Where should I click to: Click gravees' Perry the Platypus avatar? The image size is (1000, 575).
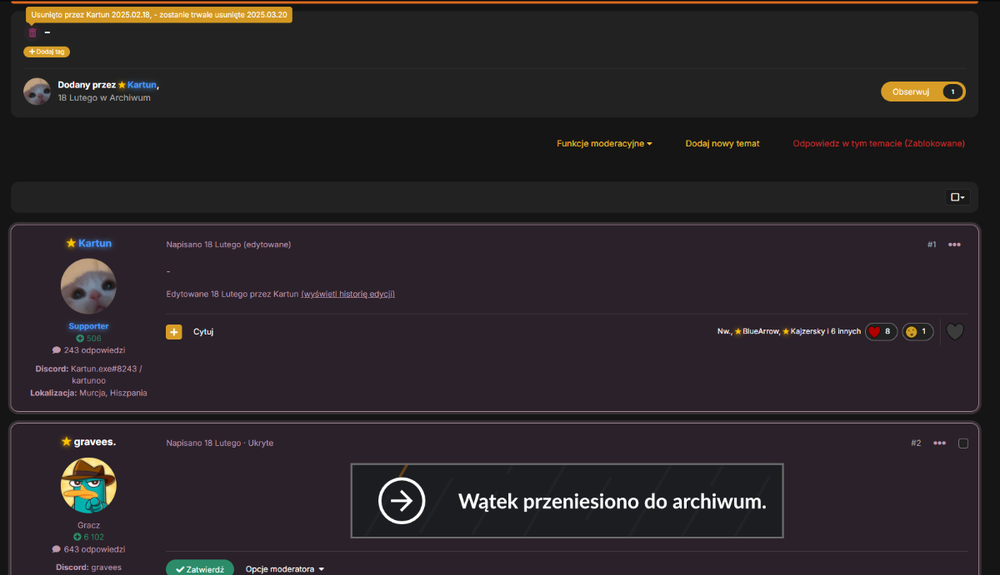[89, 485]
